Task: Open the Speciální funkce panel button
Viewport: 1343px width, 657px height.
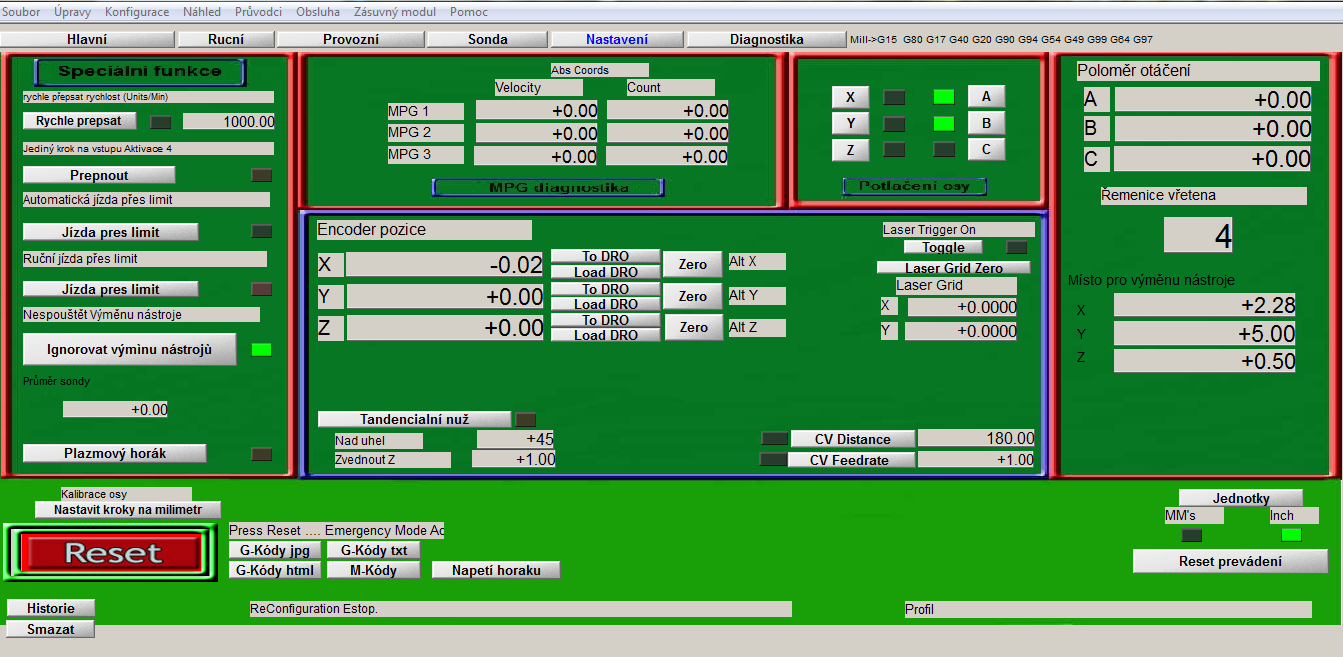Action: pos(140,72)
